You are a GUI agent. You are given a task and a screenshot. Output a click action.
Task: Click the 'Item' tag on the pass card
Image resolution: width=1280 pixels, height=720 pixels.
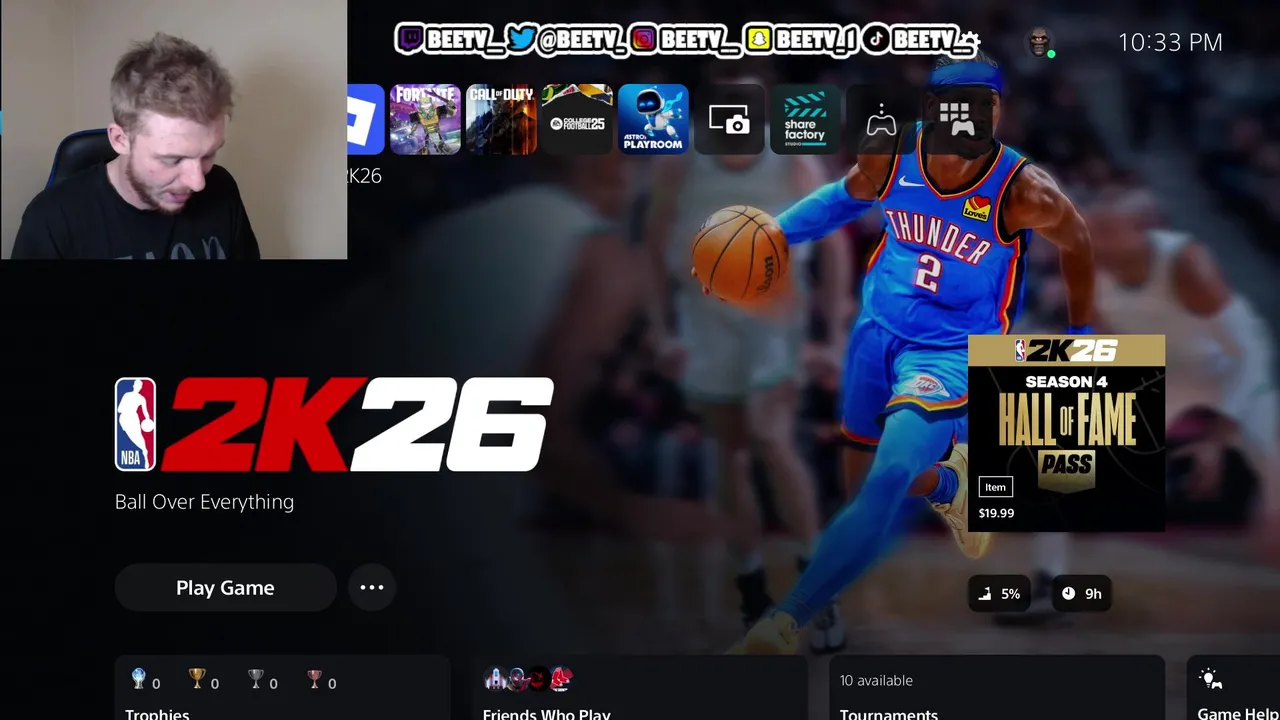[x=995, y=487]
